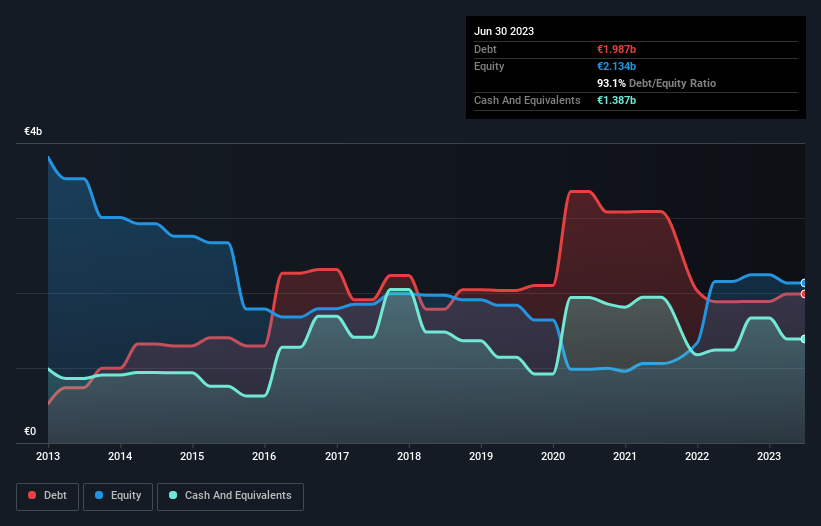Viewport: 821px width, 526px height.
Task: Click the teal Cash And Equivalents legend dot
Action: click(173, 495)
